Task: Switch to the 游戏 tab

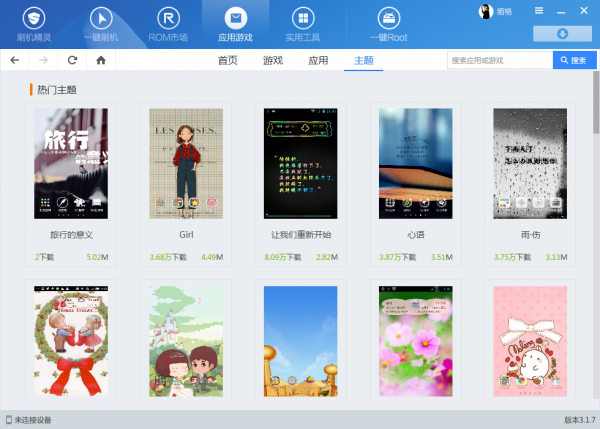Action: [x=273, y=60]
